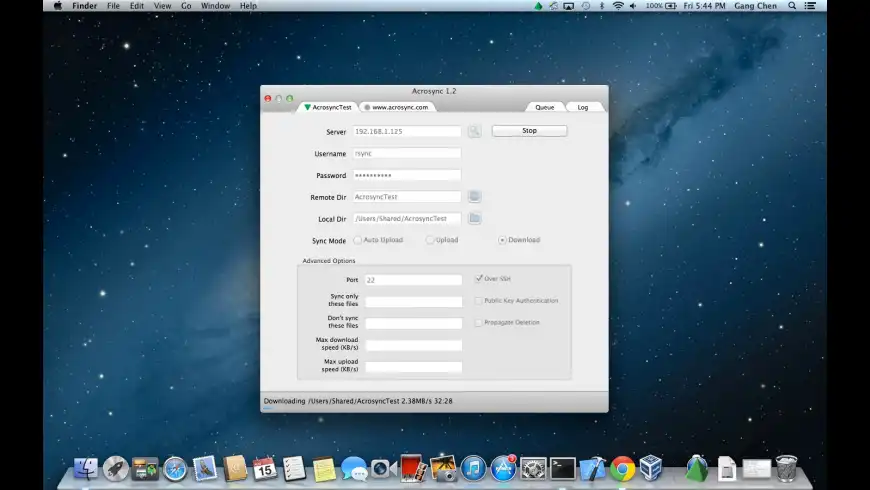Open the Acrosync icon in the Dock
870x490 pixels.
(x=696, y=468)
